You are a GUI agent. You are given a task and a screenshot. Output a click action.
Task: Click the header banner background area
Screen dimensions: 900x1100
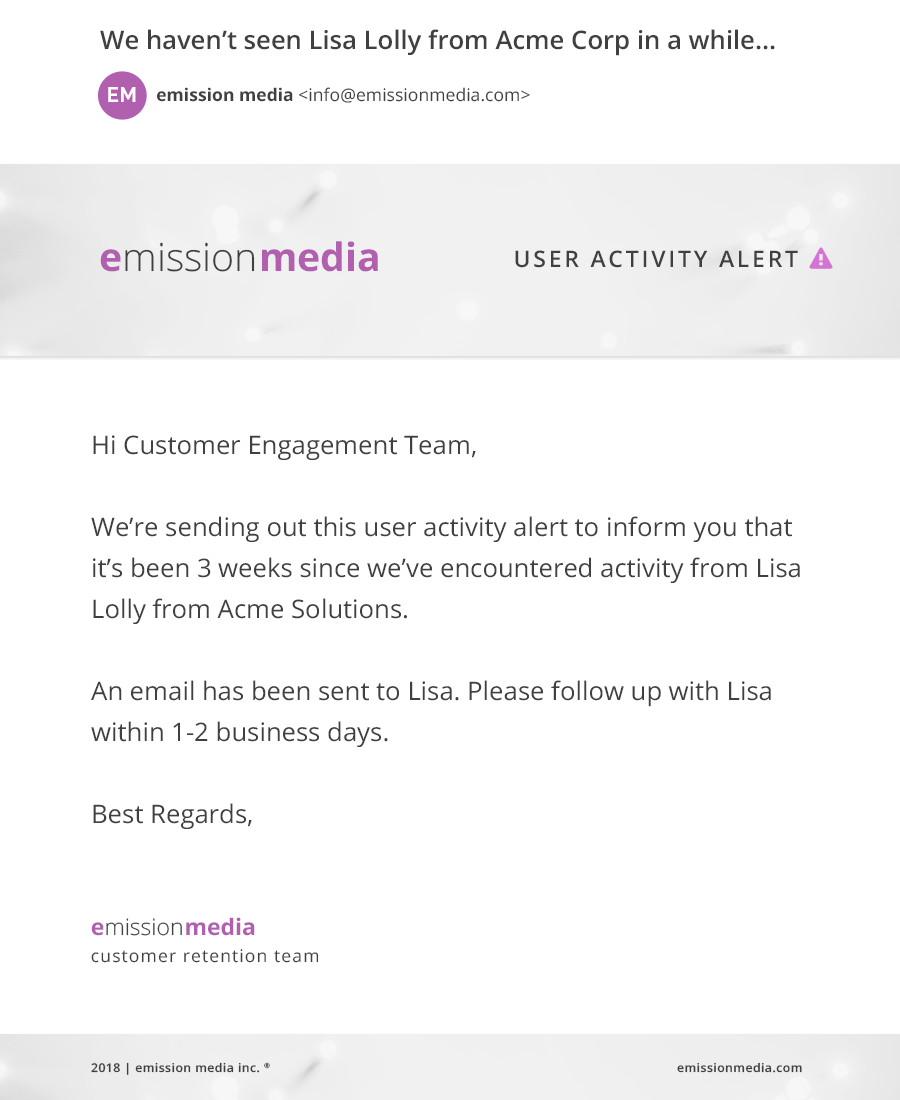[450, 316]
